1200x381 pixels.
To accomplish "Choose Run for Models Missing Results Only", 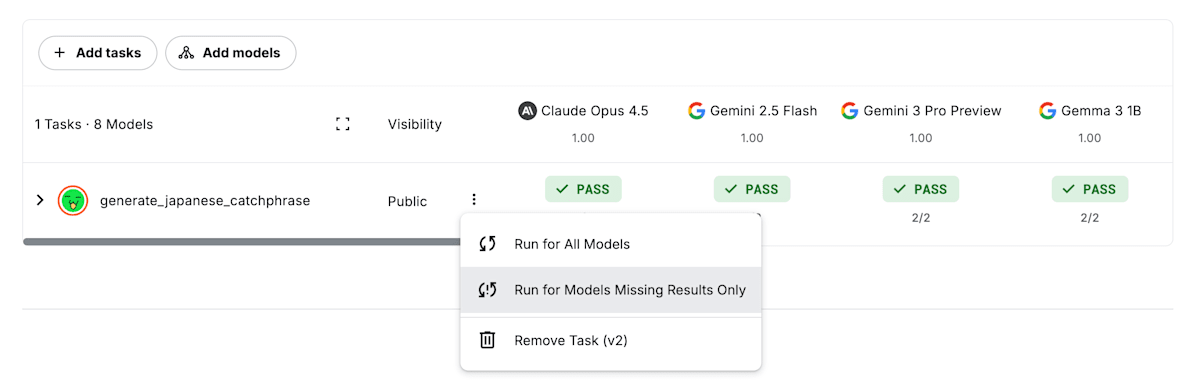I will pyautogui.click(x=610, y=290).
